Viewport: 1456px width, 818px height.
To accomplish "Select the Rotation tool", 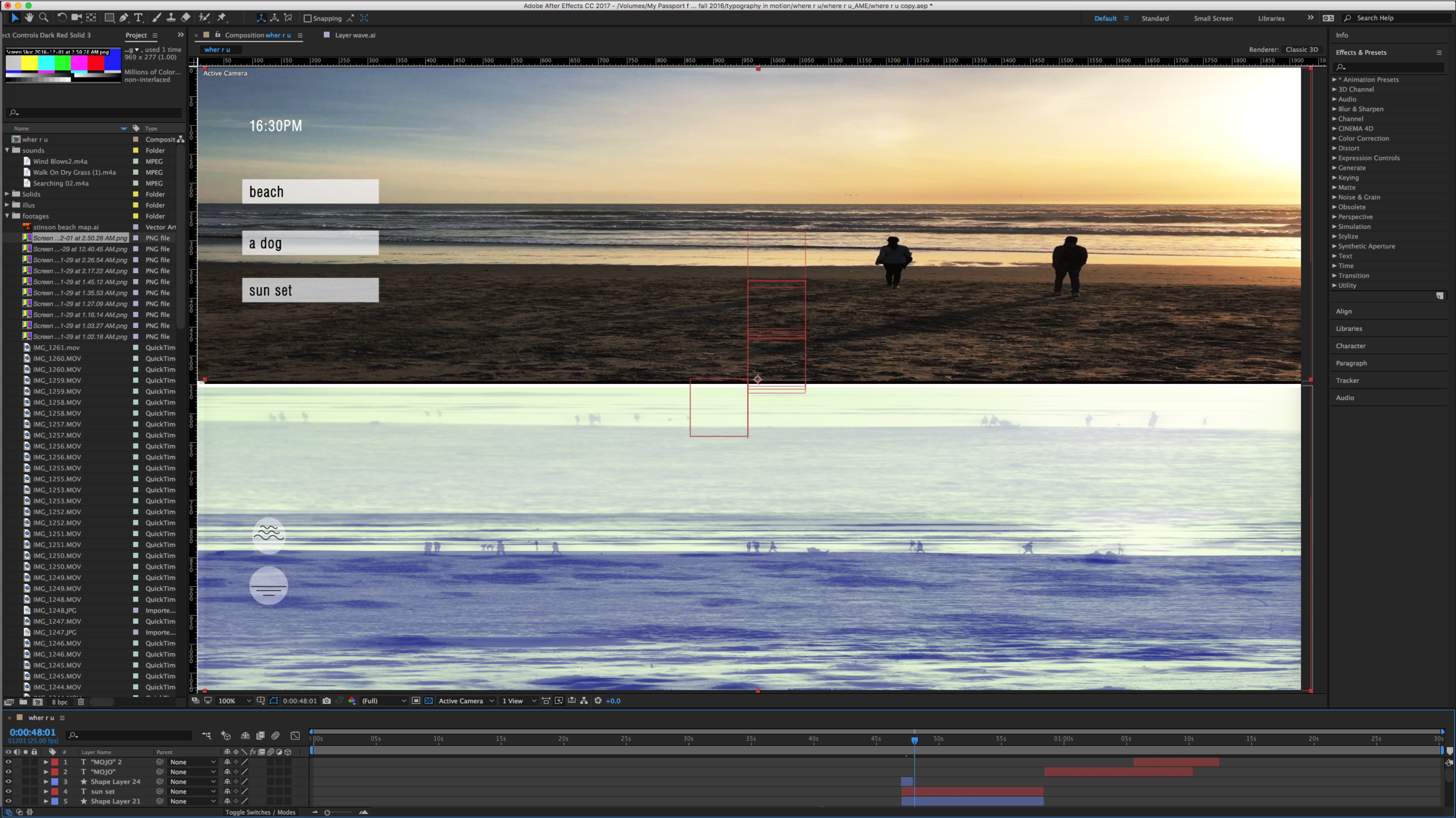I will [x=62, y=18].
